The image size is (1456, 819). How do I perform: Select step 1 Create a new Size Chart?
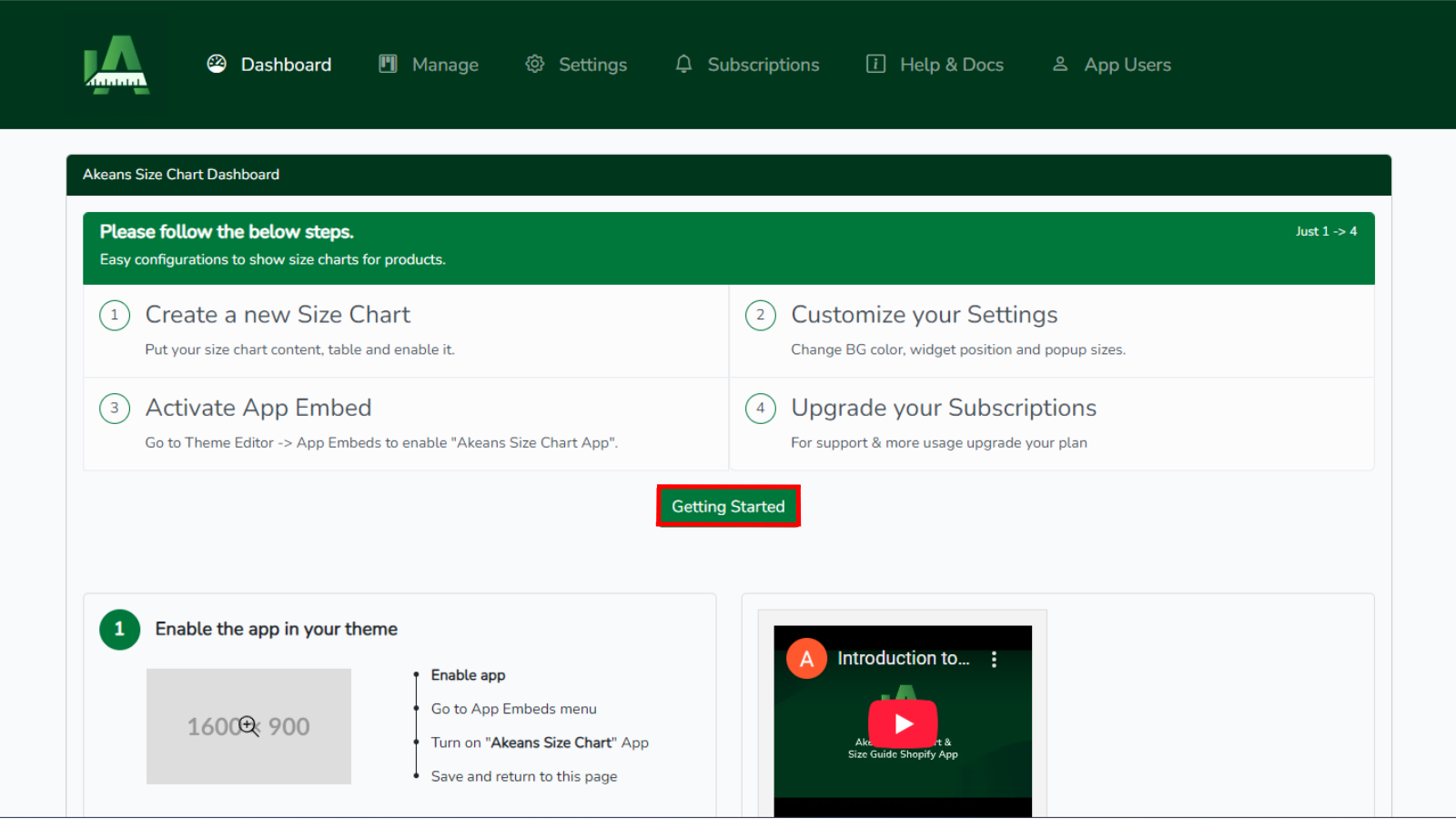click(x=406, y=331)
